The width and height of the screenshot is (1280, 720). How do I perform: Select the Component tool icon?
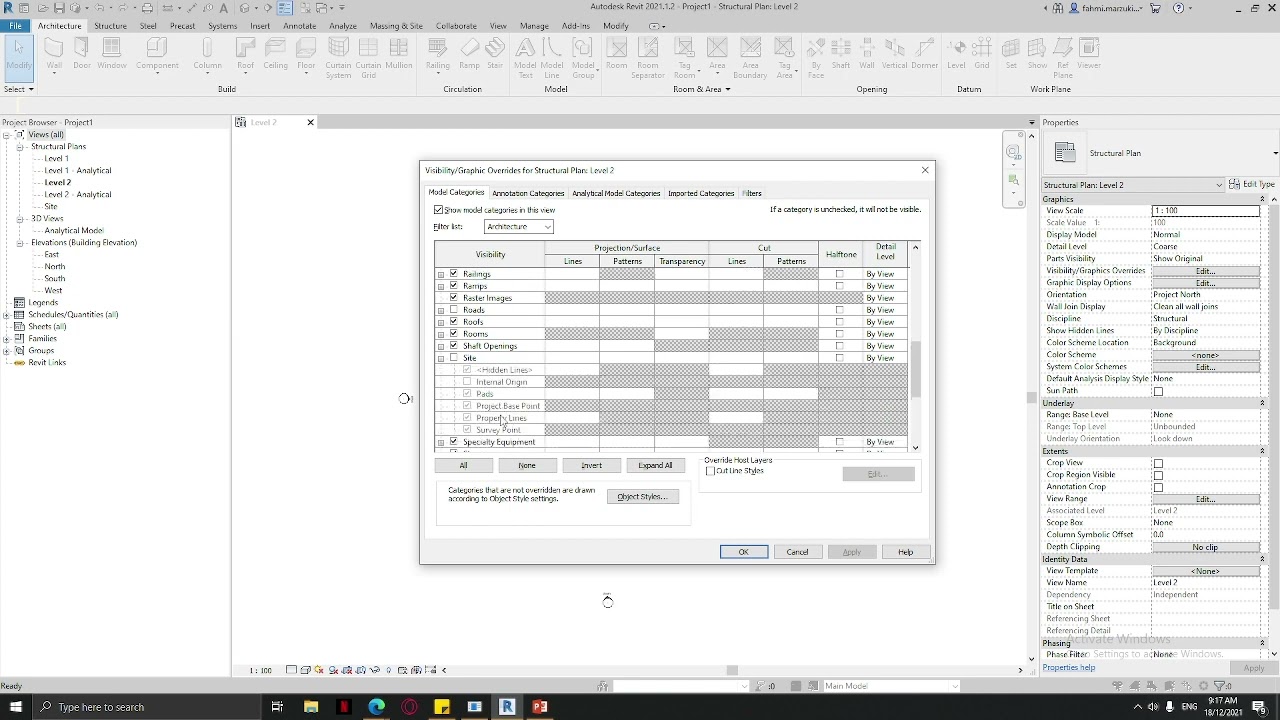(x=157, y=47)
